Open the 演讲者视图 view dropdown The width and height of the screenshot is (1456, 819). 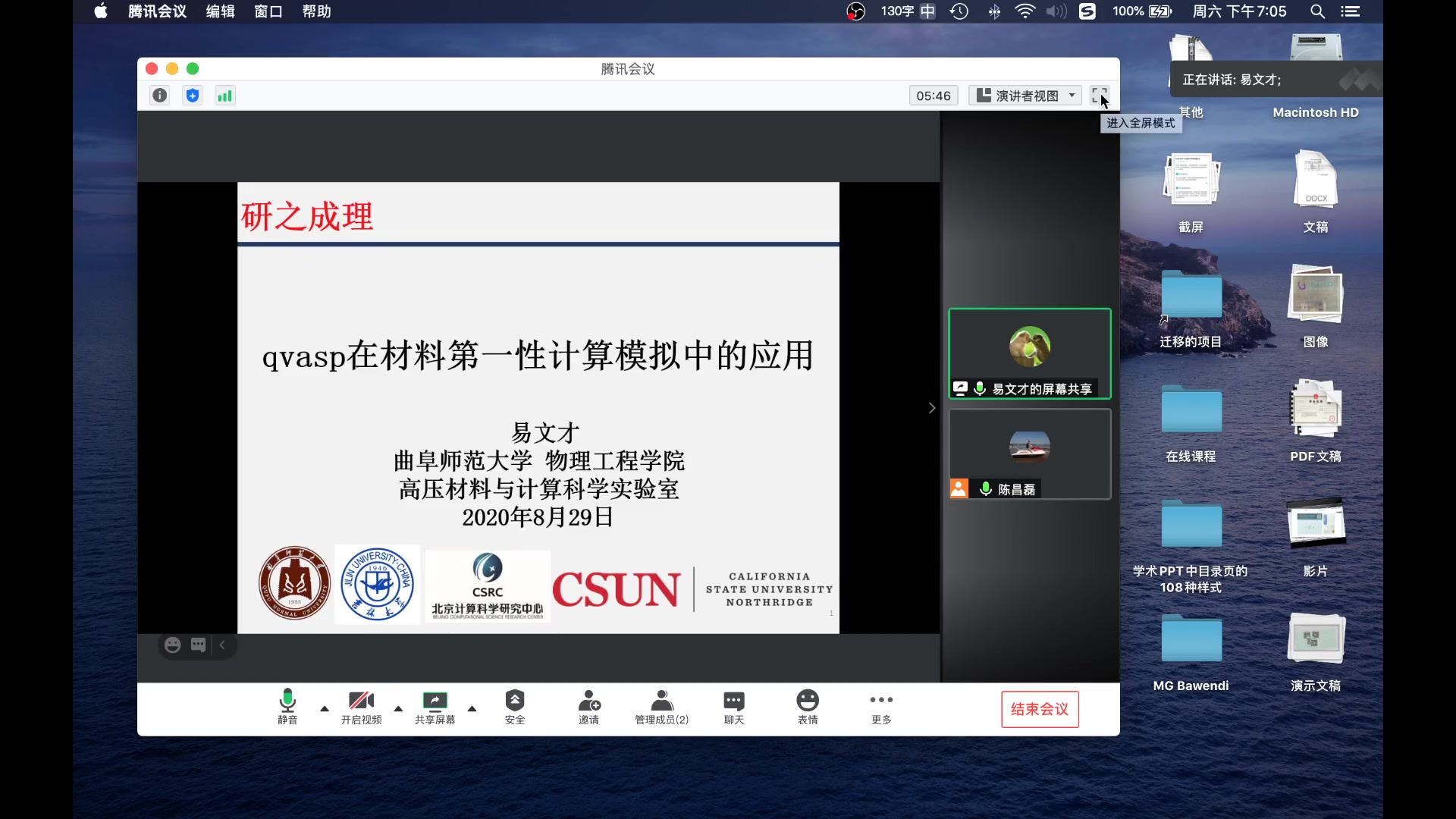click(1025, 96)
